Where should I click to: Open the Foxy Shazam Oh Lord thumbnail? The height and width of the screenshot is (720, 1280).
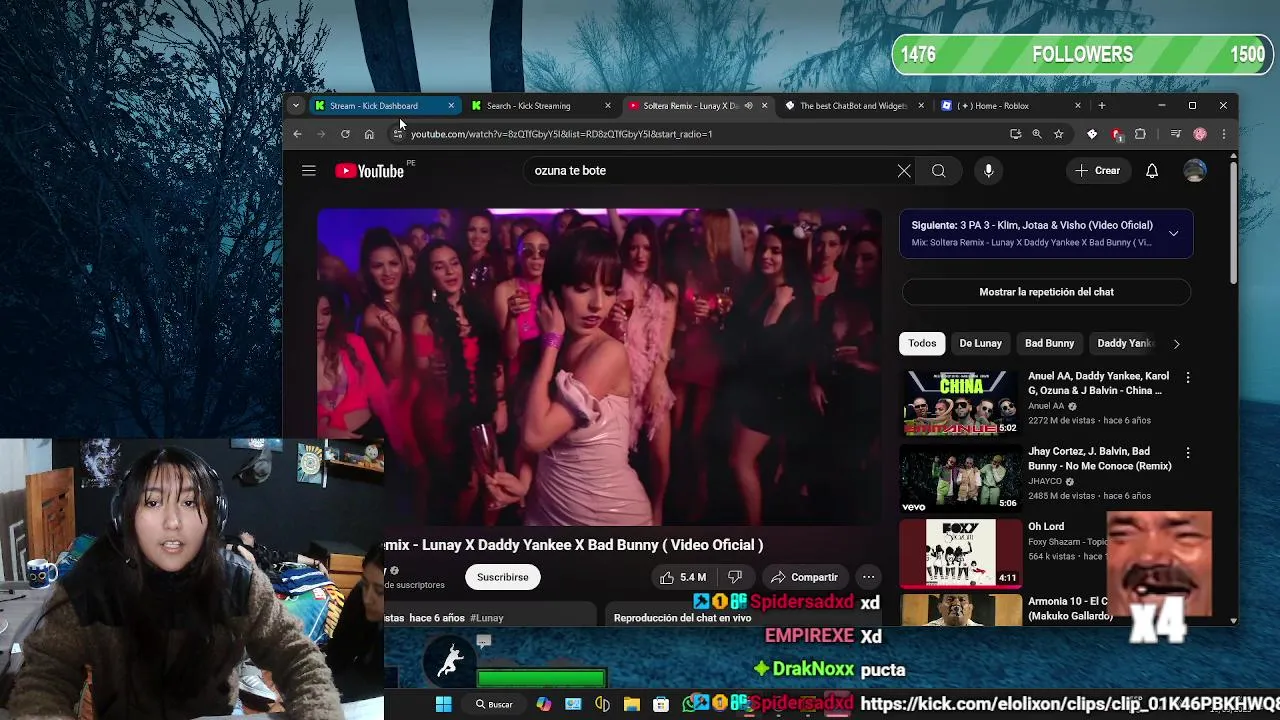pos(960,552)
